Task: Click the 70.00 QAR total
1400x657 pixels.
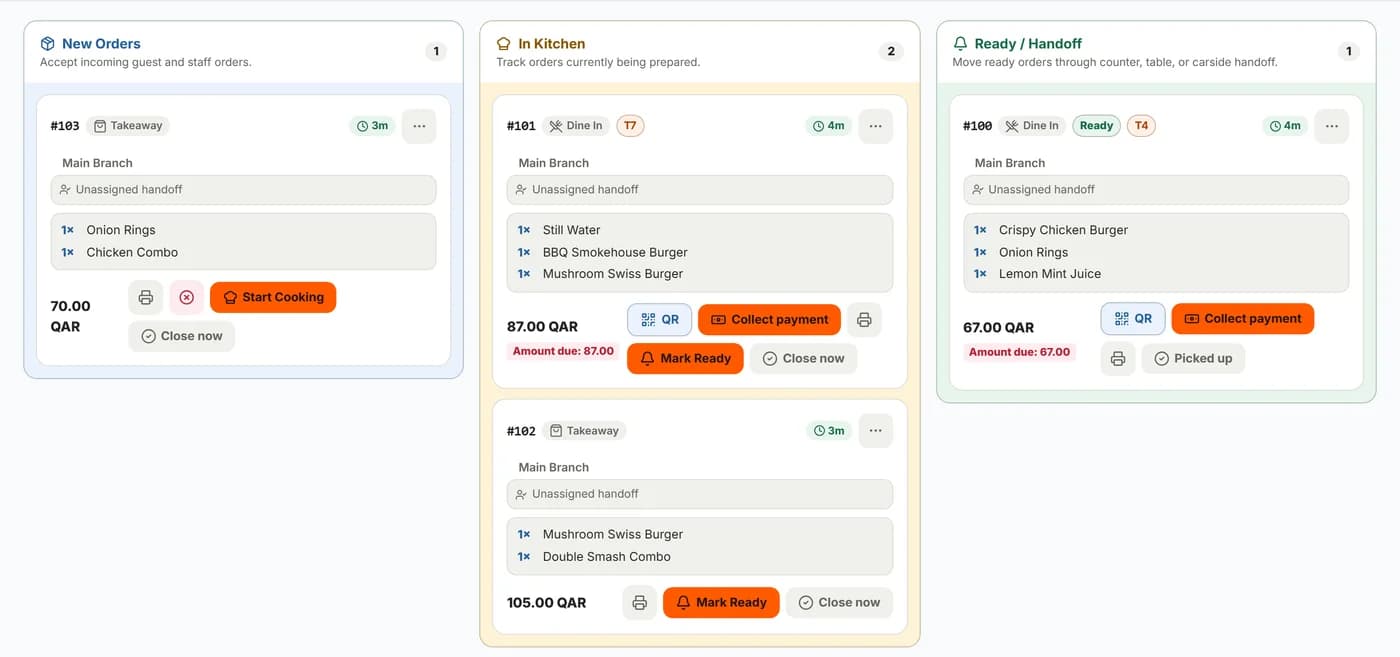Action: tap(71, 316)
